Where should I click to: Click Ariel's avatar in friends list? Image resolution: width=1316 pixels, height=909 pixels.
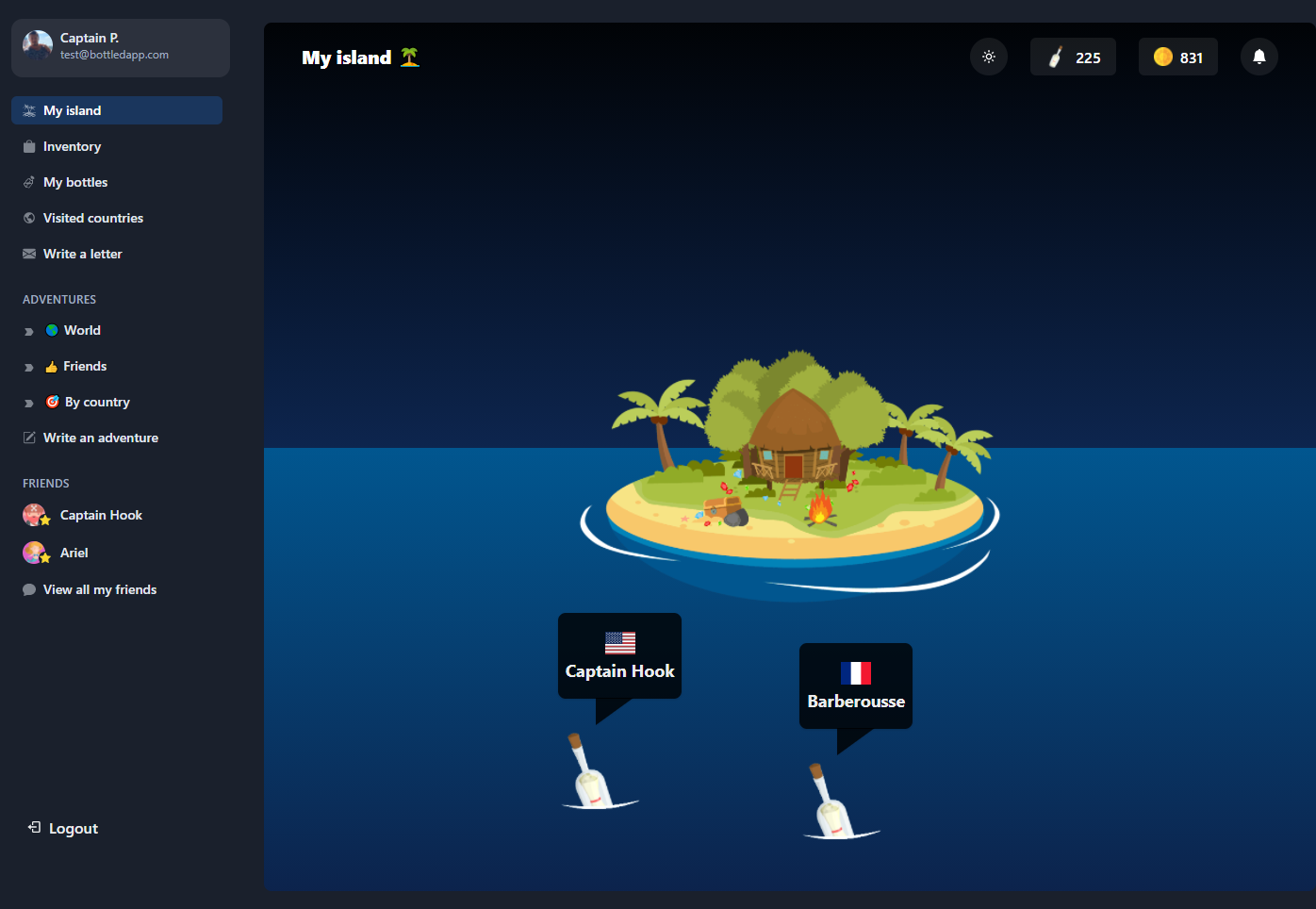(x=35, y=553)
